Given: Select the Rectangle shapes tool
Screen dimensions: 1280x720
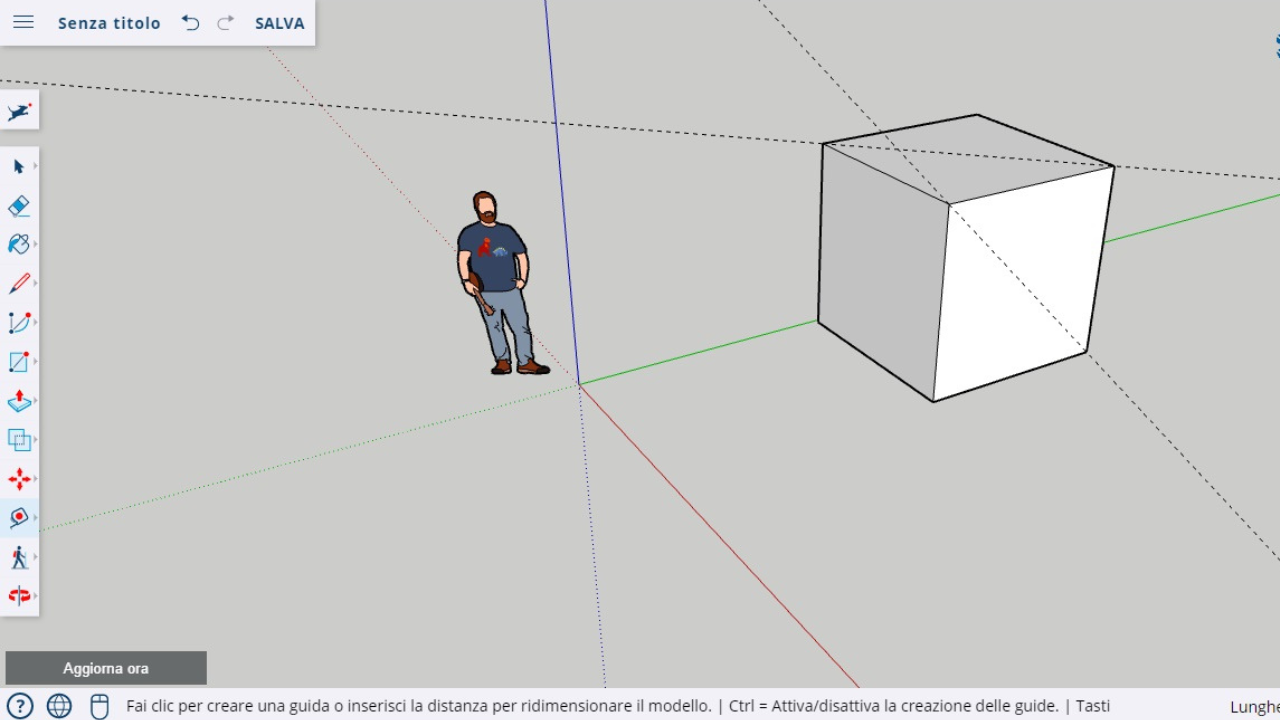Looking at the screenshot, I should coord(18,361).
